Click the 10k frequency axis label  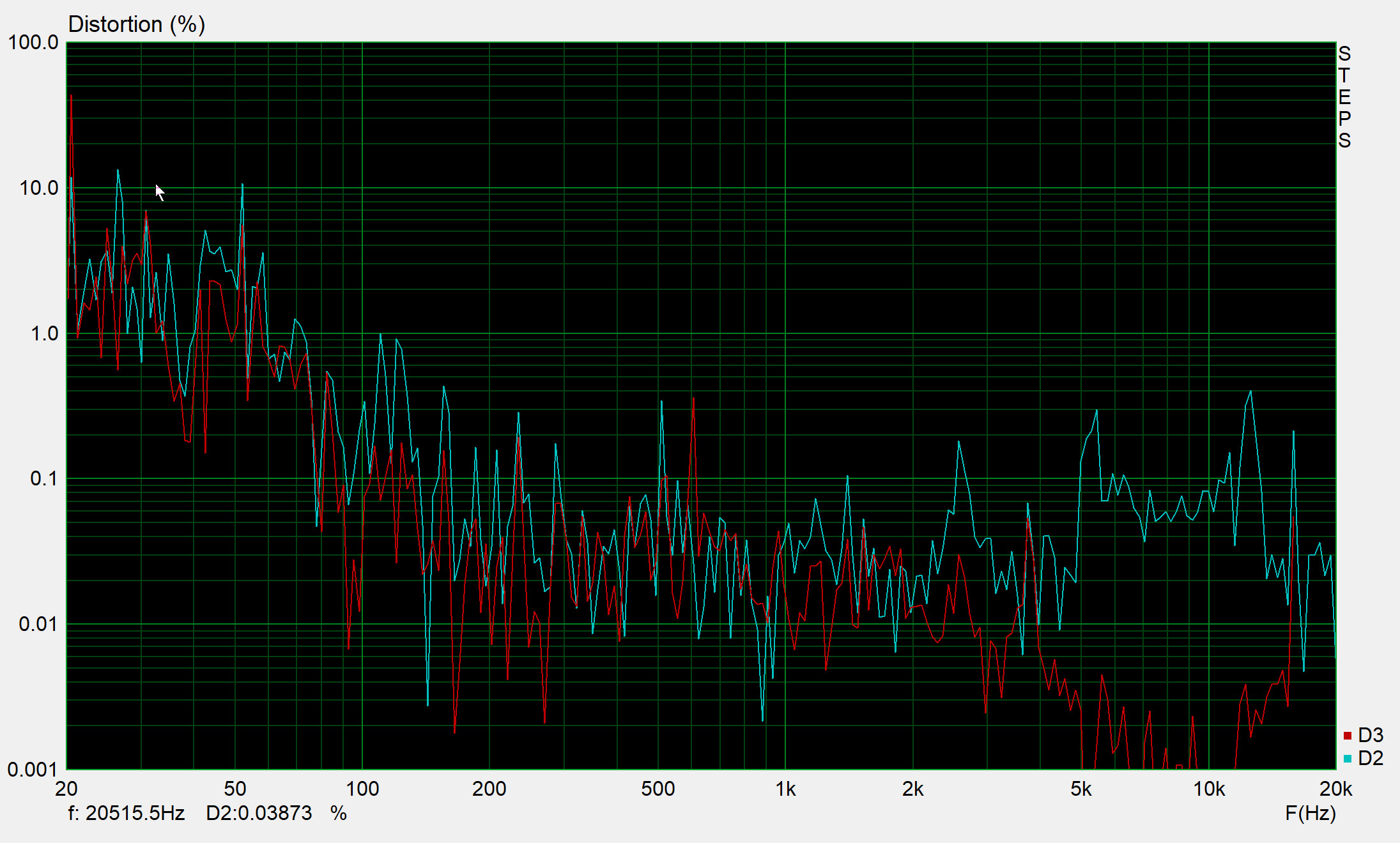pos(1209,789)
